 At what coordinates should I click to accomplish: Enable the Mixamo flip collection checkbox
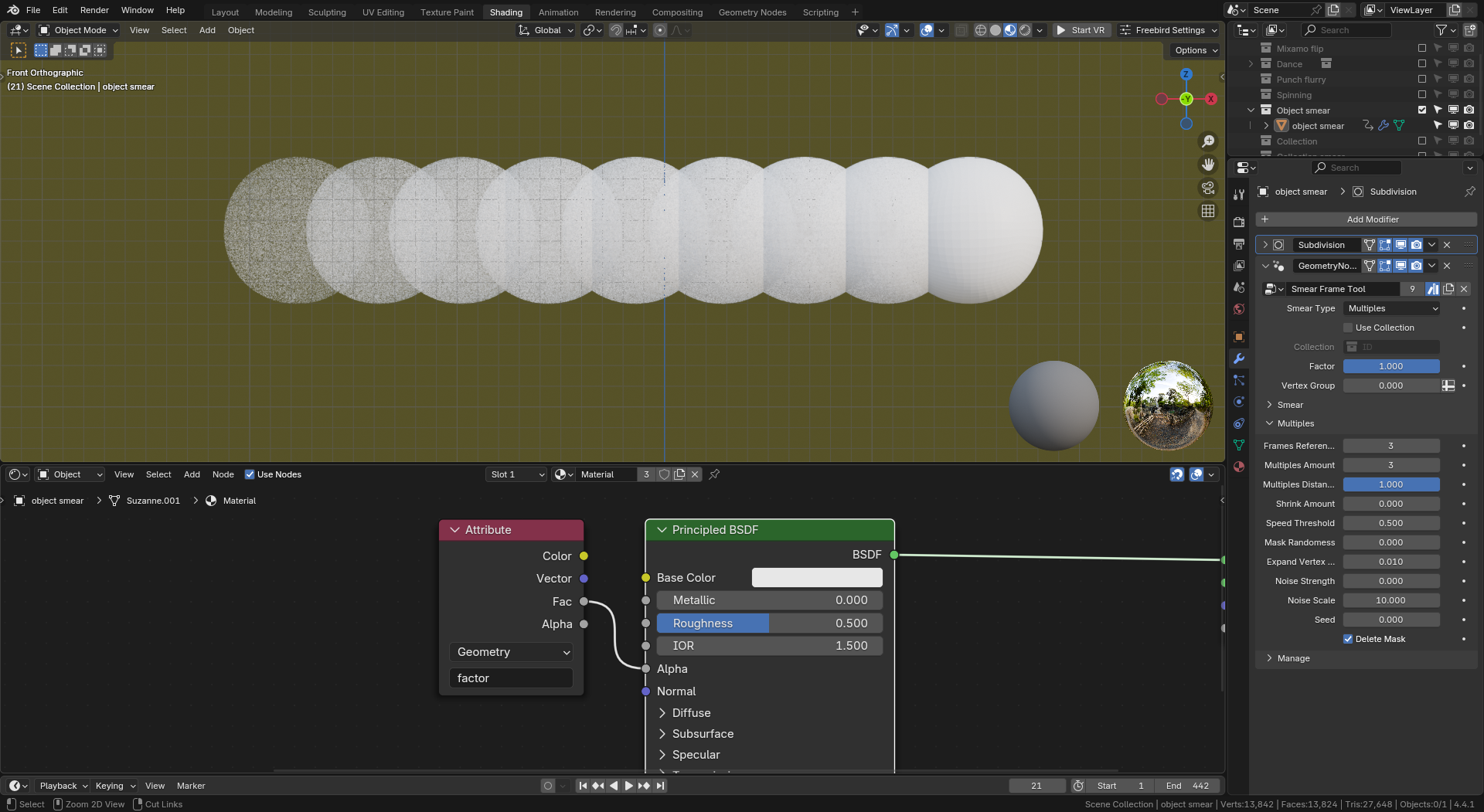pos(1422,48)
